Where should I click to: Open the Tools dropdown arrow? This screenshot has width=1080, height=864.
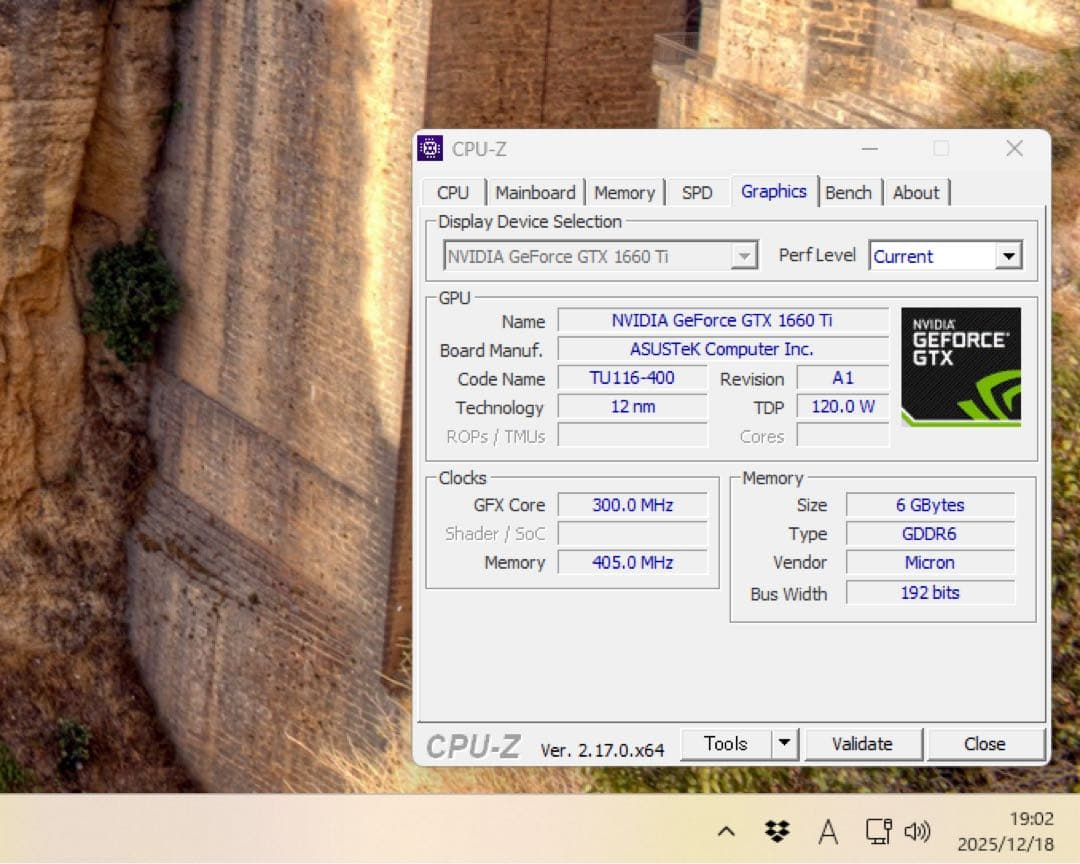click(785, 744)
